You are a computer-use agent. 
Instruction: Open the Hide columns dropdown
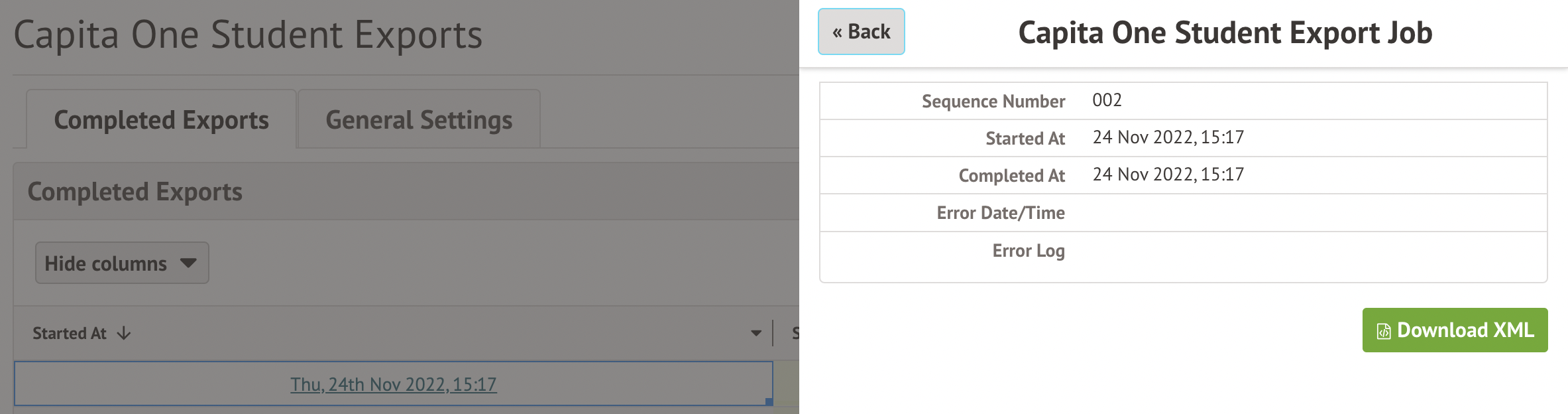click(x=122, y=263)
